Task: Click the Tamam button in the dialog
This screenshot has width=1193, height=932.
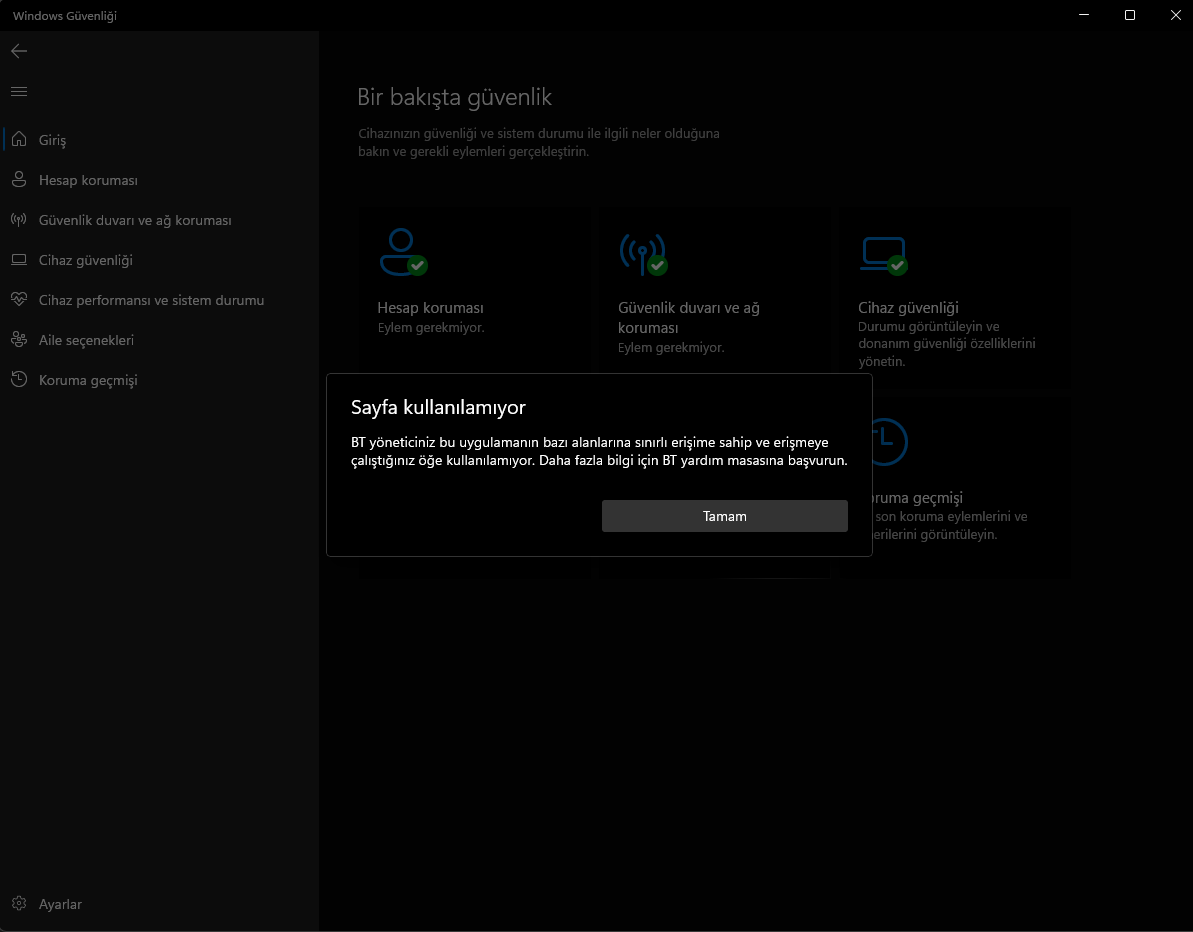Action: (724, 516)
